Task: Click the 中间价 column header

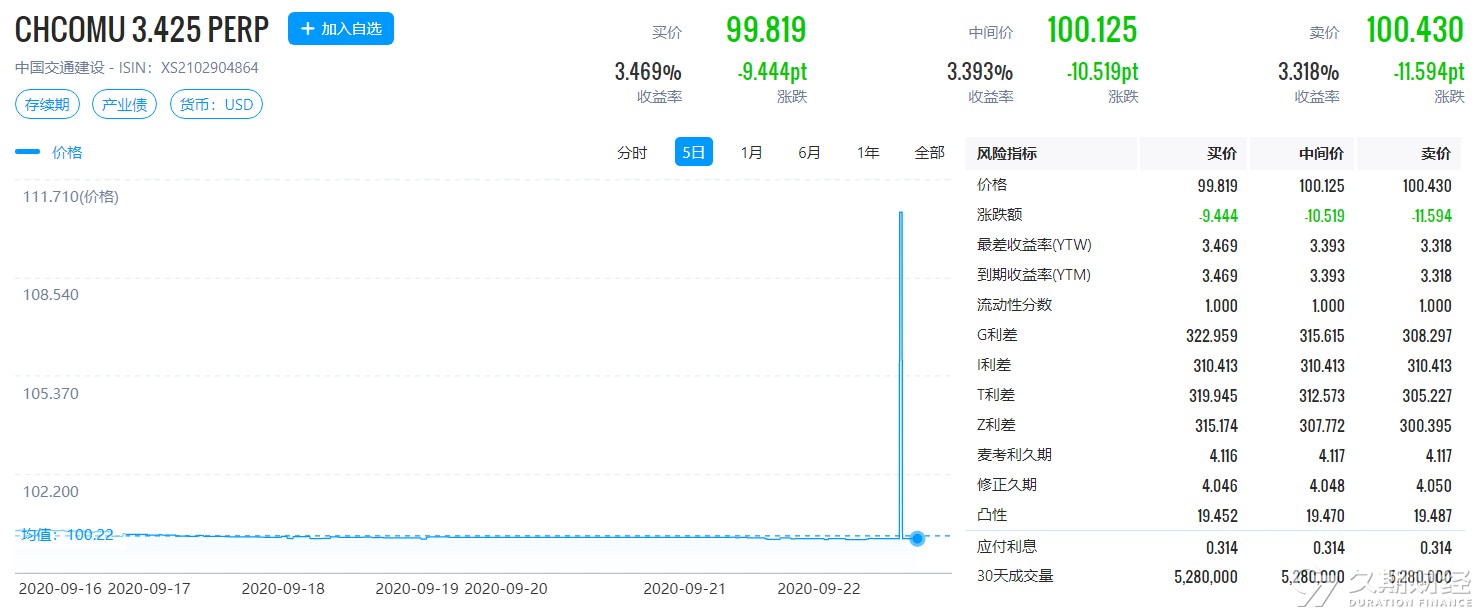Action: (x=1321, y=153)
